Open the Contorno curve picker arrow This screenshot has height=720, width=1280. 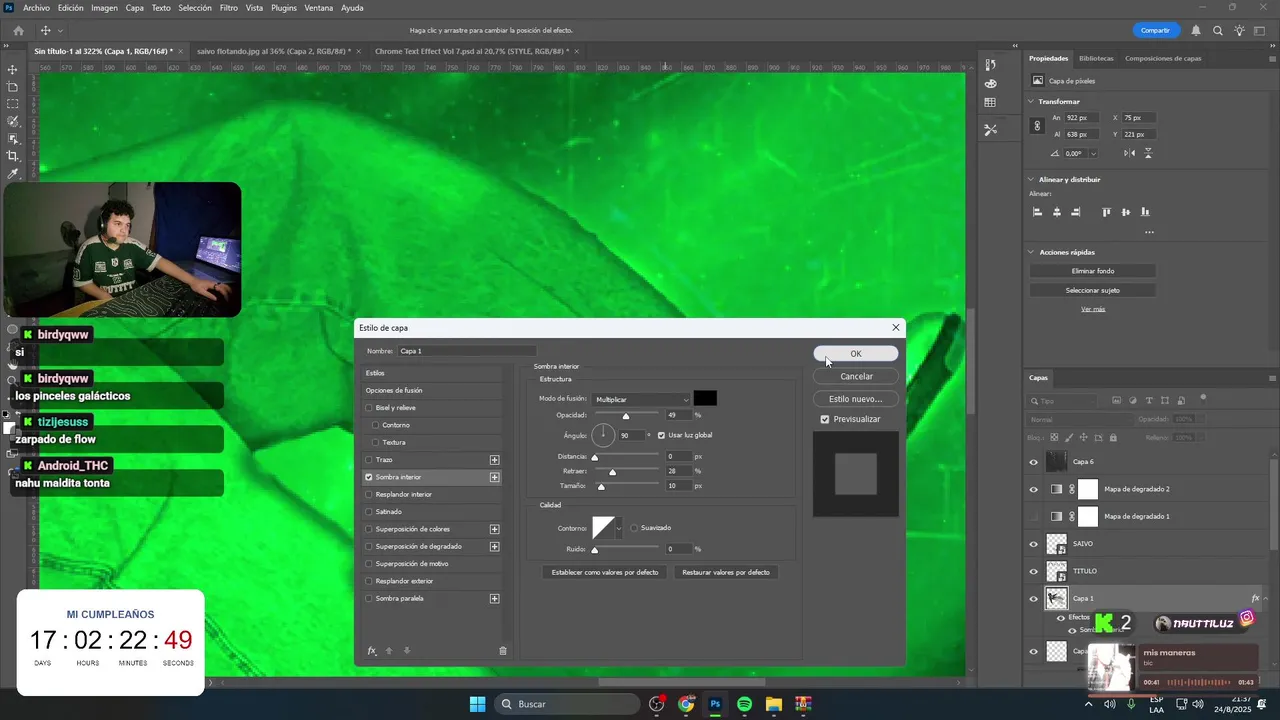[619, 528]
